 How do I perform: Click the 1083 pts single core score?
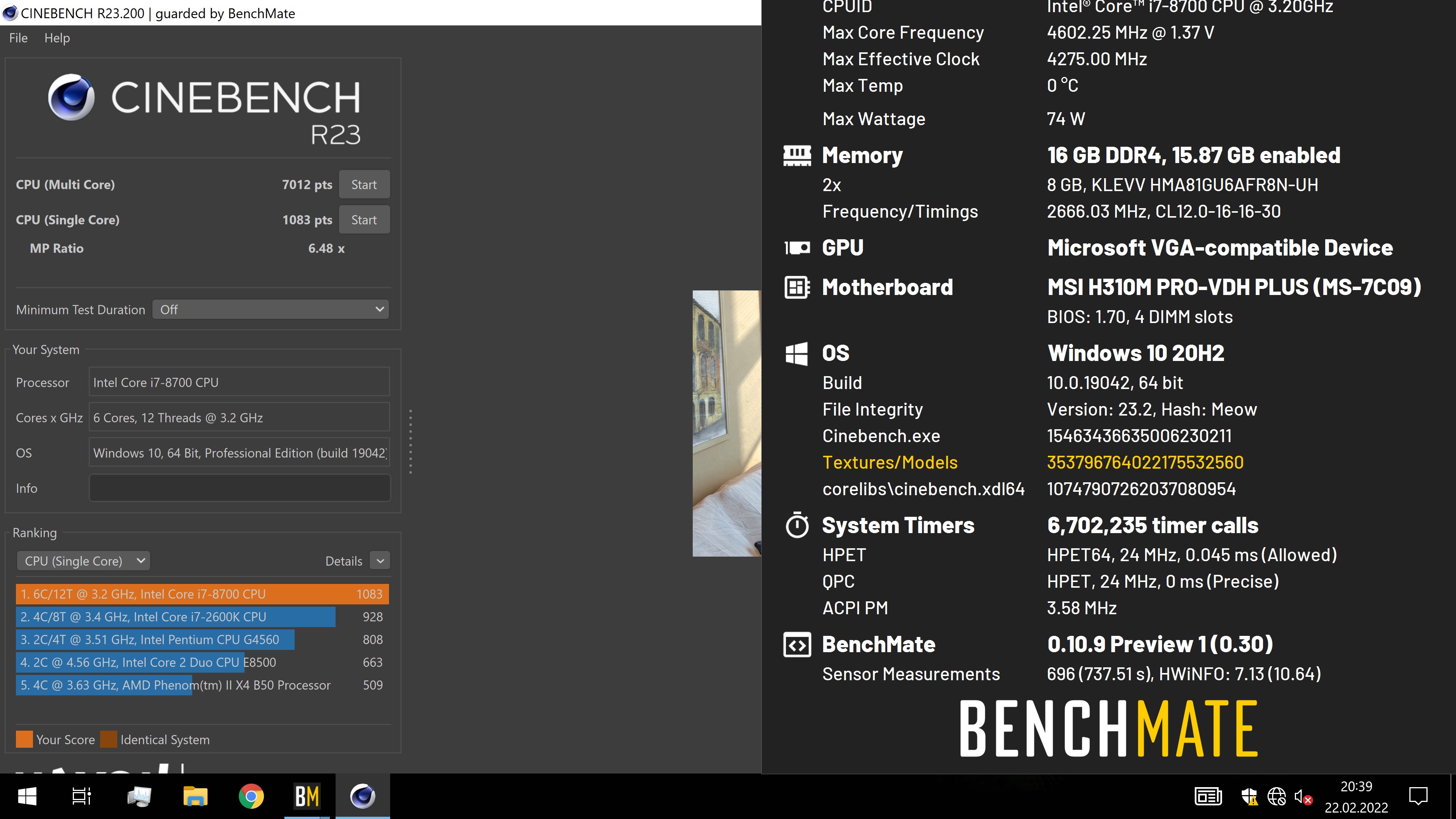click(307, 220)
